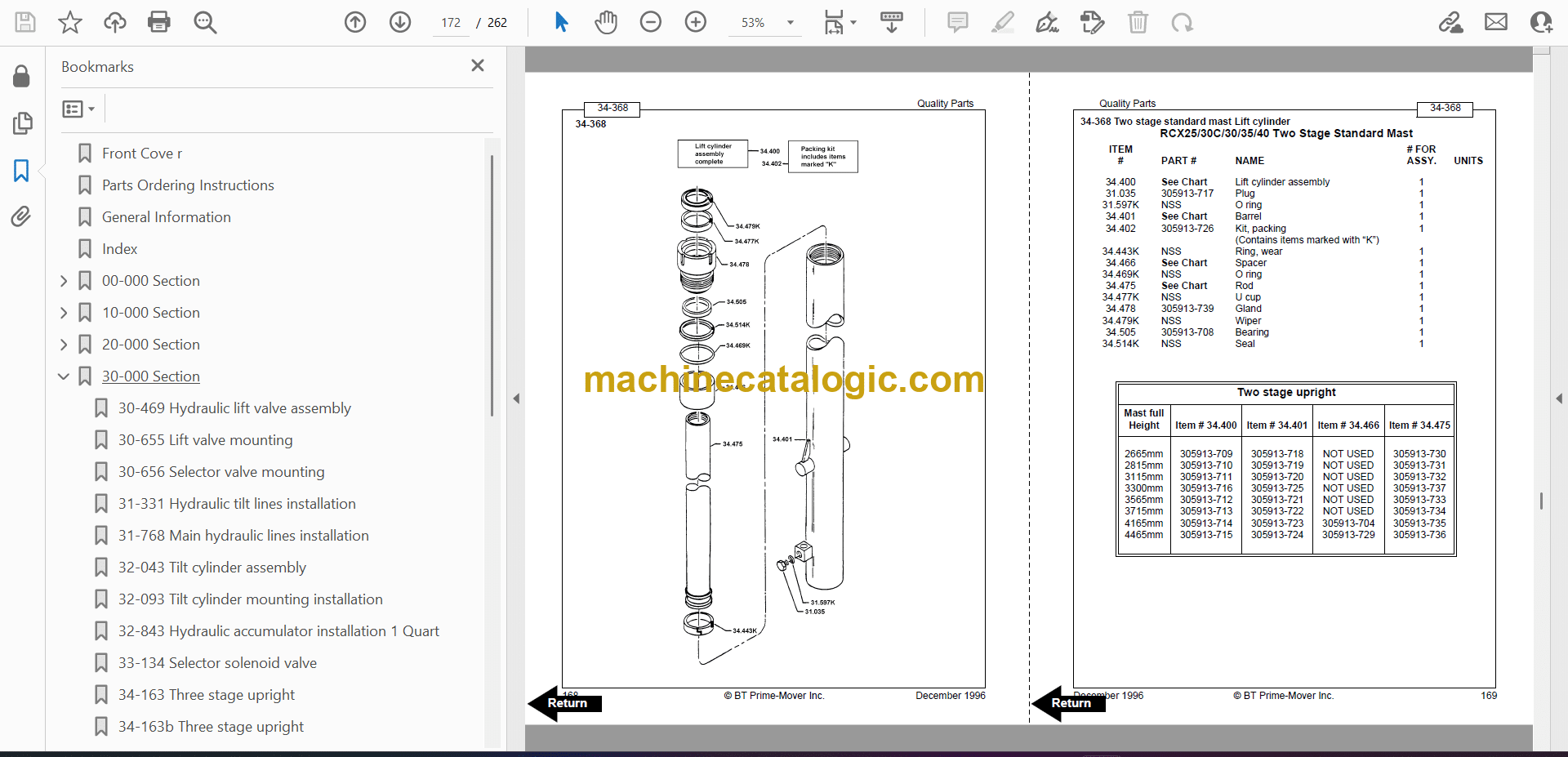Viewport: 1568px width, 757px height.
Task: Select the Highlight text tool
Action: [x=1002, y=22]
